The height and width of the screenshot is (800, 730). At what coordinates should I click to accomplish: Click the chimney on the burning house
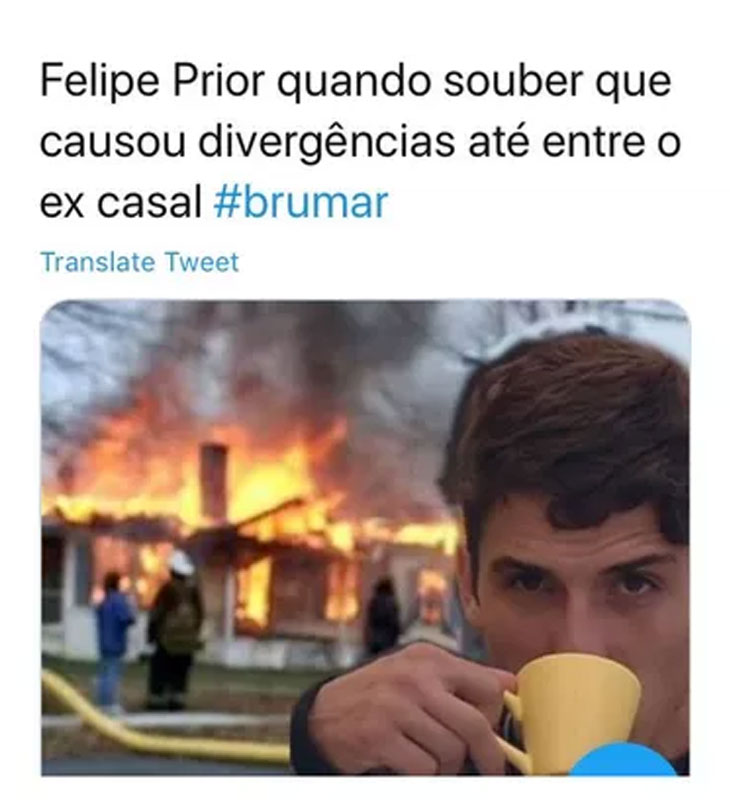[213, 481]
